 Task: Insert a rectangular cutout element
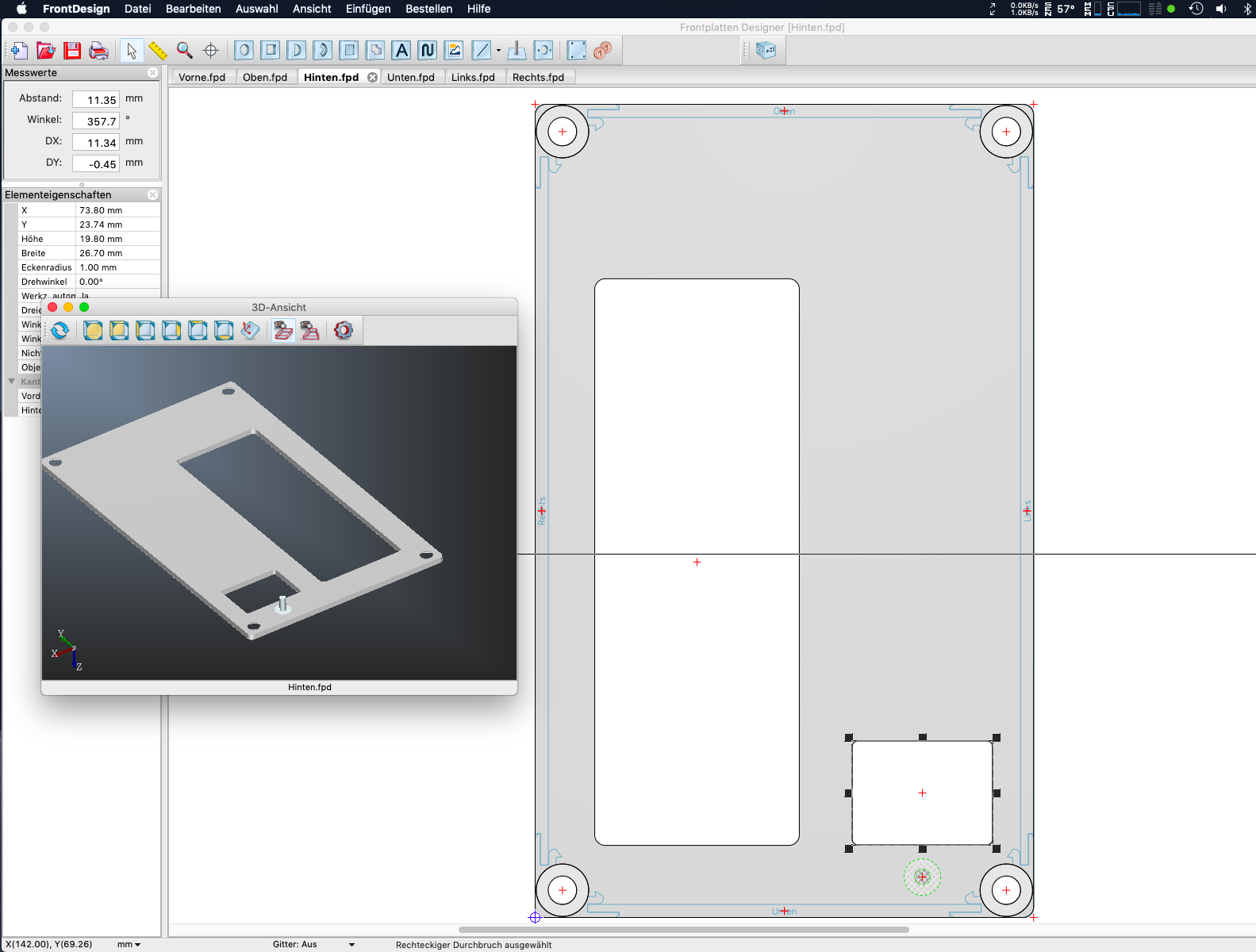coord(271,51)
